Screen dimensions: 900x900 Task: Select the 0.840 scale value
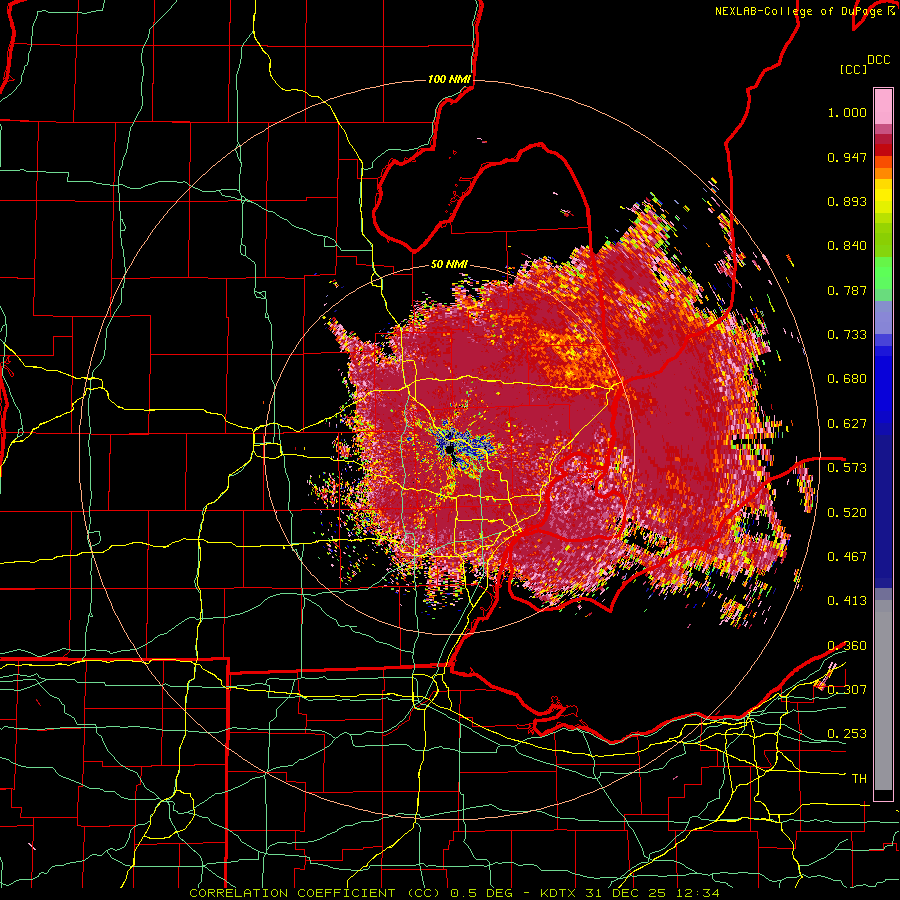tap(847, 246)
